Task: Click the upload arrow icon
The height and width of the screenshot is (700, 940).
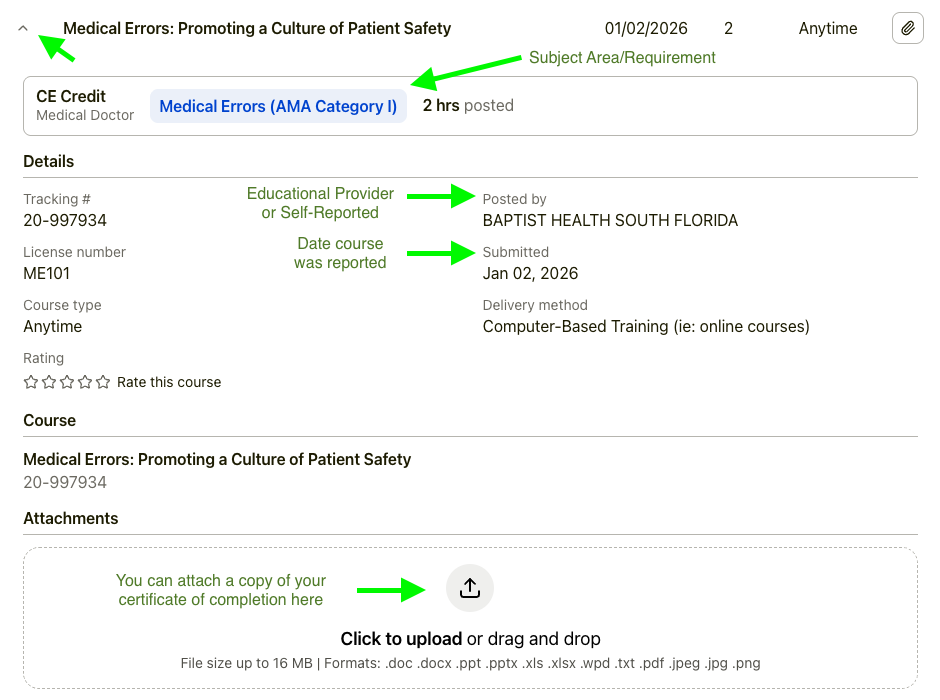Action: (470, 588)
